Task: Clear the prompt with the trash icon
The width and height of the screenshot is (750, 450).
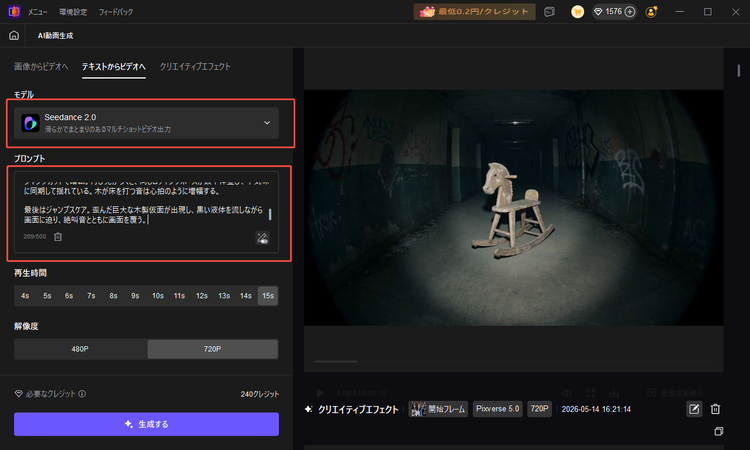Action: [58, 237]
